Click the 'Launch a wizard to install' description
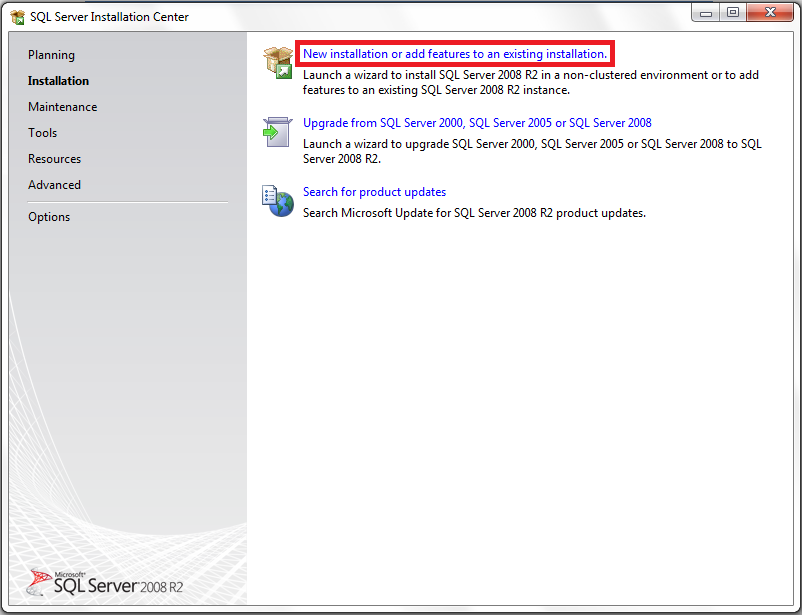Screen dimensions: 802x615 [530, 82]
